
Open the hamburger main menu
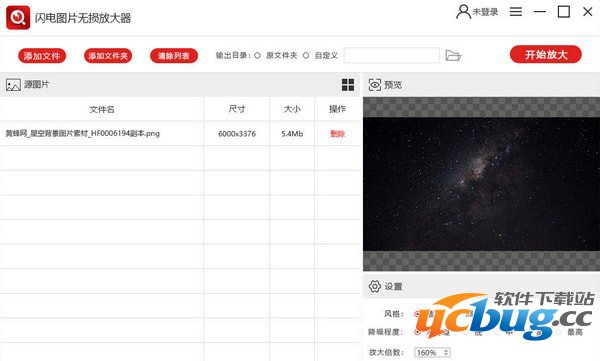tap(516, 12)
